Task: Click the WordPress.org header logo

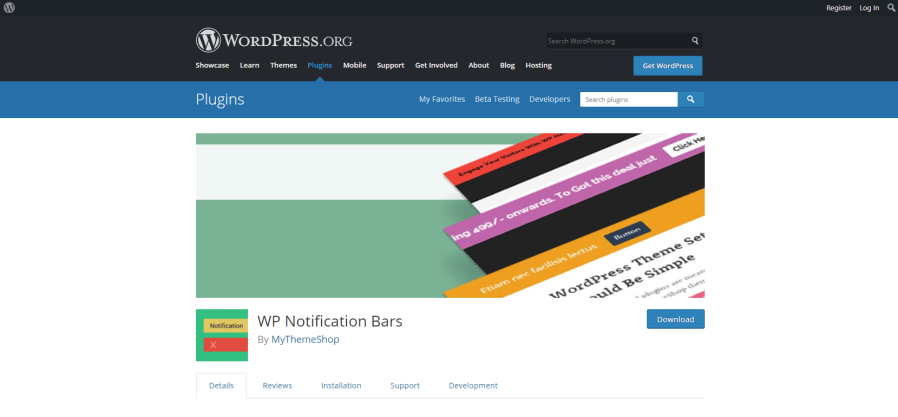Action: tap(274, 41)
